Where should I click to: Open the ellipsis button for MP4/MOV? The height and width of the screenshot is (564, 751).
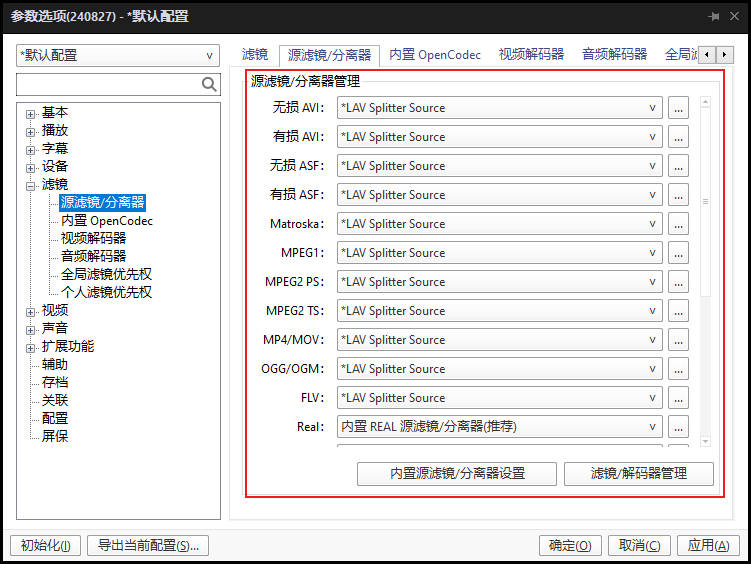coord(678,340)
